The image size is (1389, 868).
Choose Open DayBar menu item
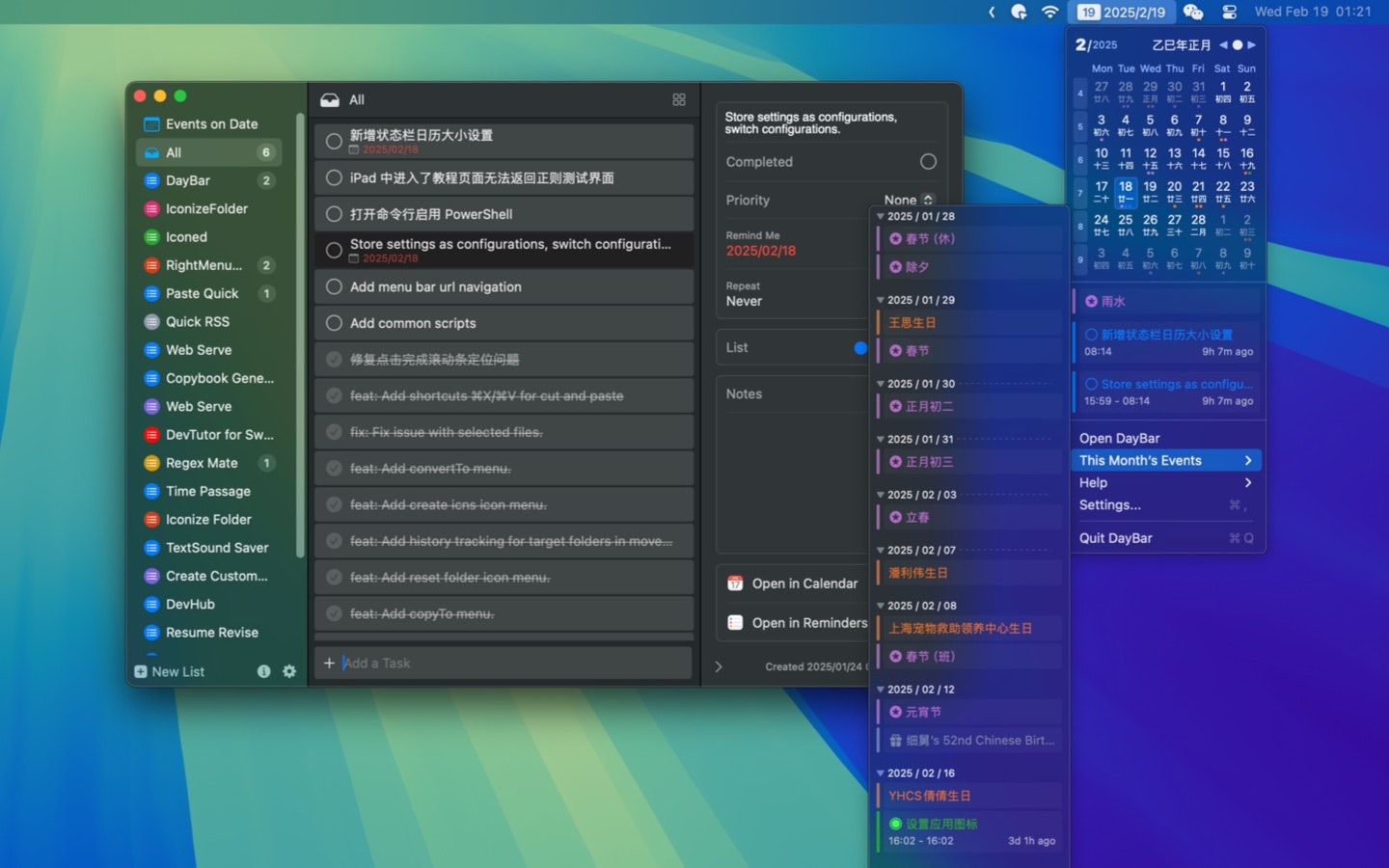[1166, 438]
